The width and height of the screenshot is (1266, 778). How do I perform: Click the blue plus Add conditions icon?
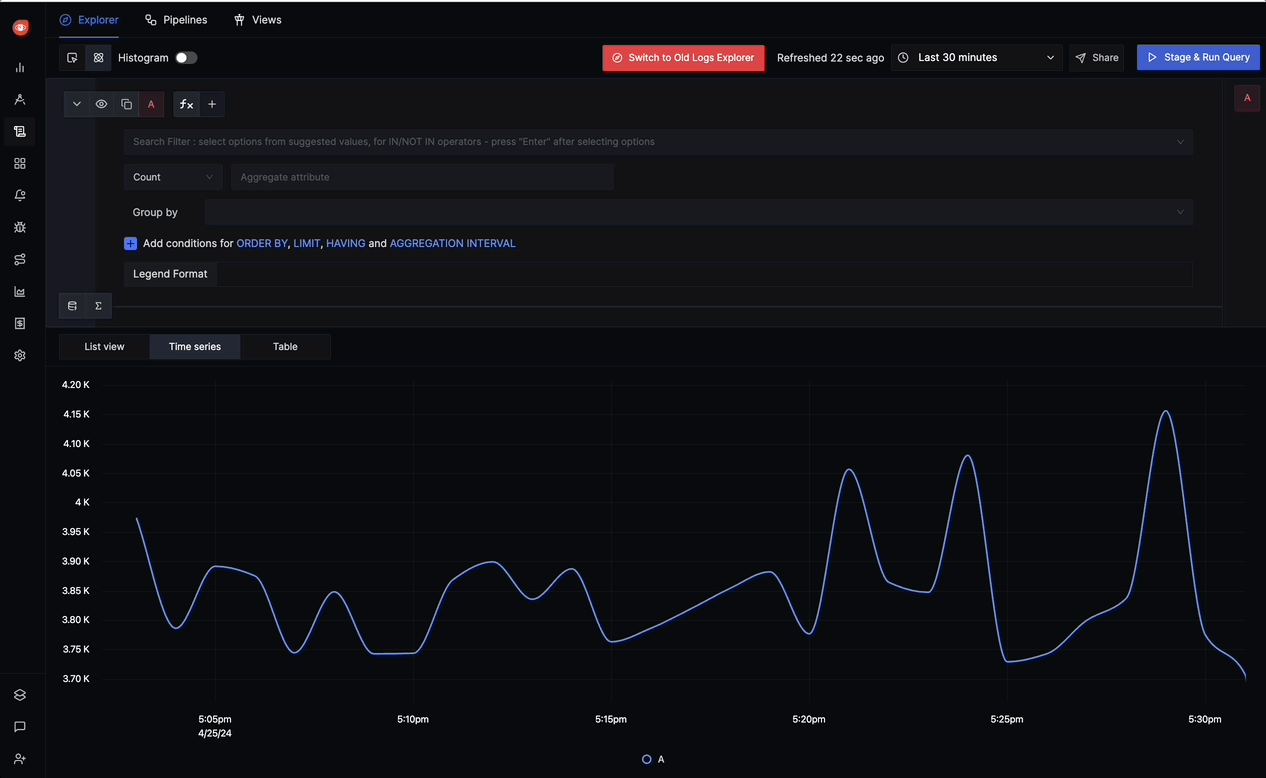130,244
